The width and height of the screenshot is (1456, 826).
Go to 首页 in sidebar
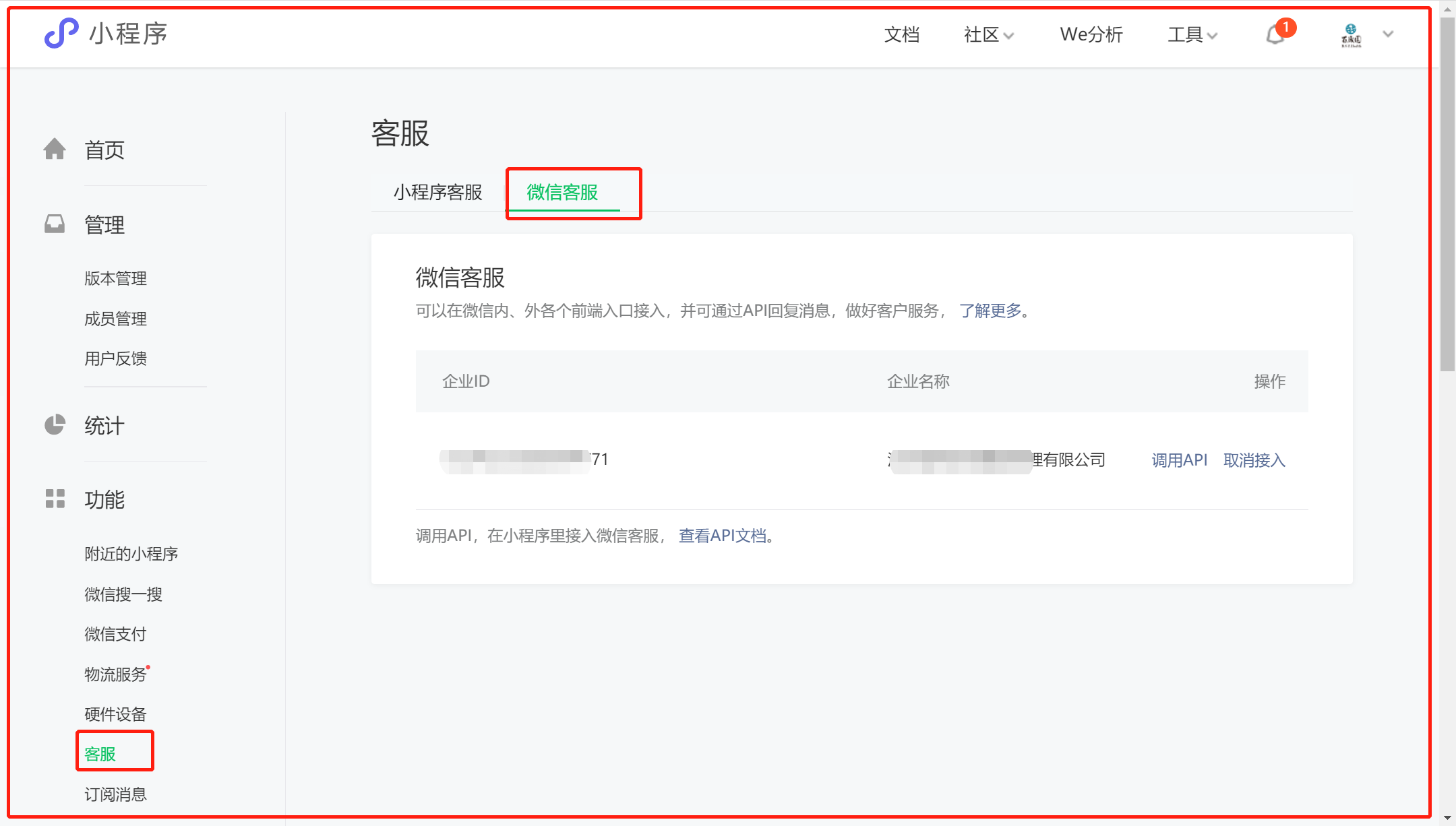tap(104, 150)
